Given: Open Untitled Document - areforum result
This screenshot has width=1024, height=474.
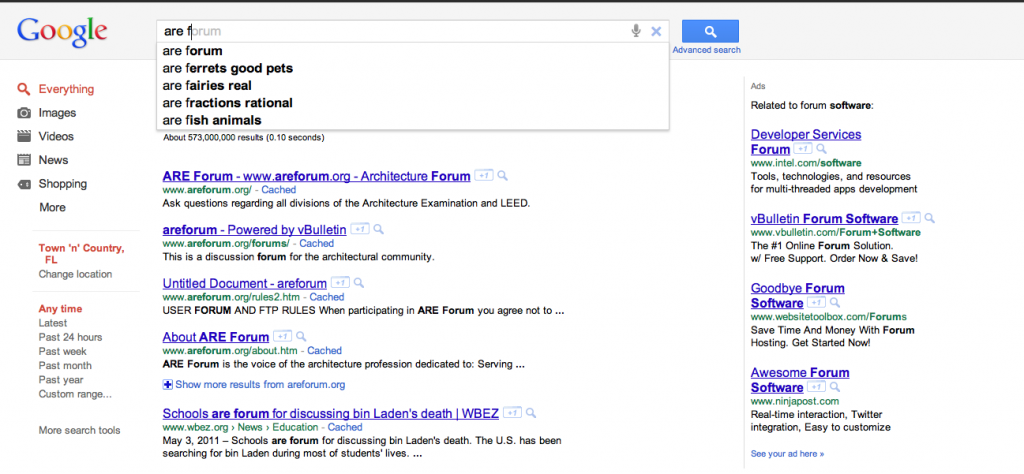Looking at the screenshot, I should click(244, 283).
